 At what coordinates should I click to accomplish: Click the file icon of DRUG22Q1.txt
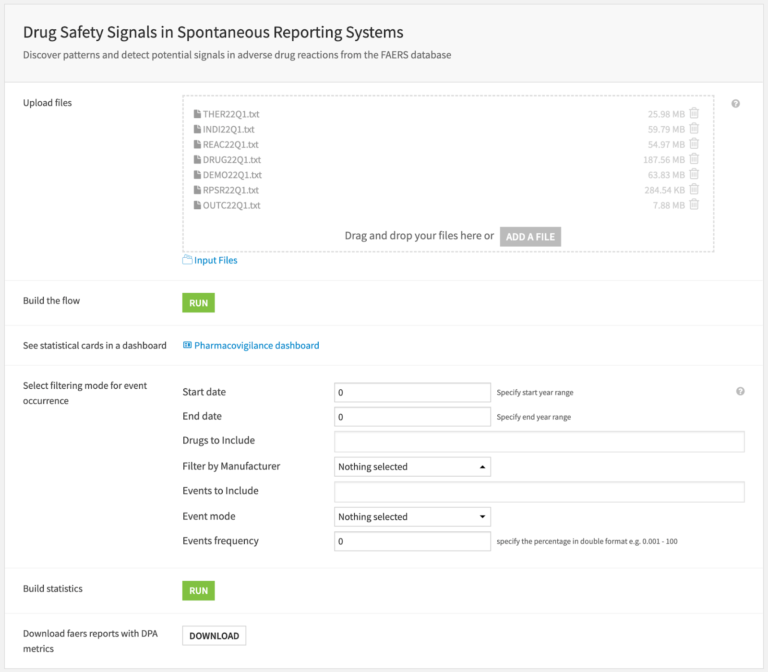tap(197, 160)
